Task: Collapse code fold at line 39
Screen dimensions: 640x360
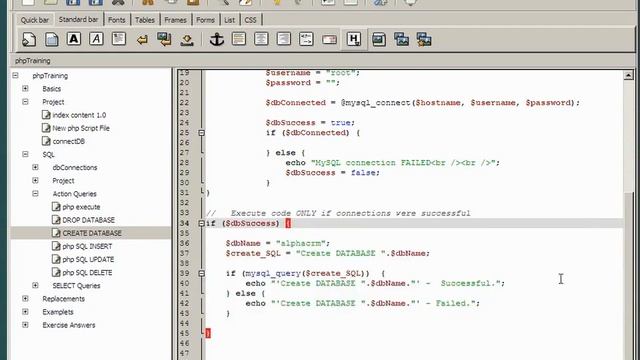Action: pyautogui.click(x=201, y=273)
